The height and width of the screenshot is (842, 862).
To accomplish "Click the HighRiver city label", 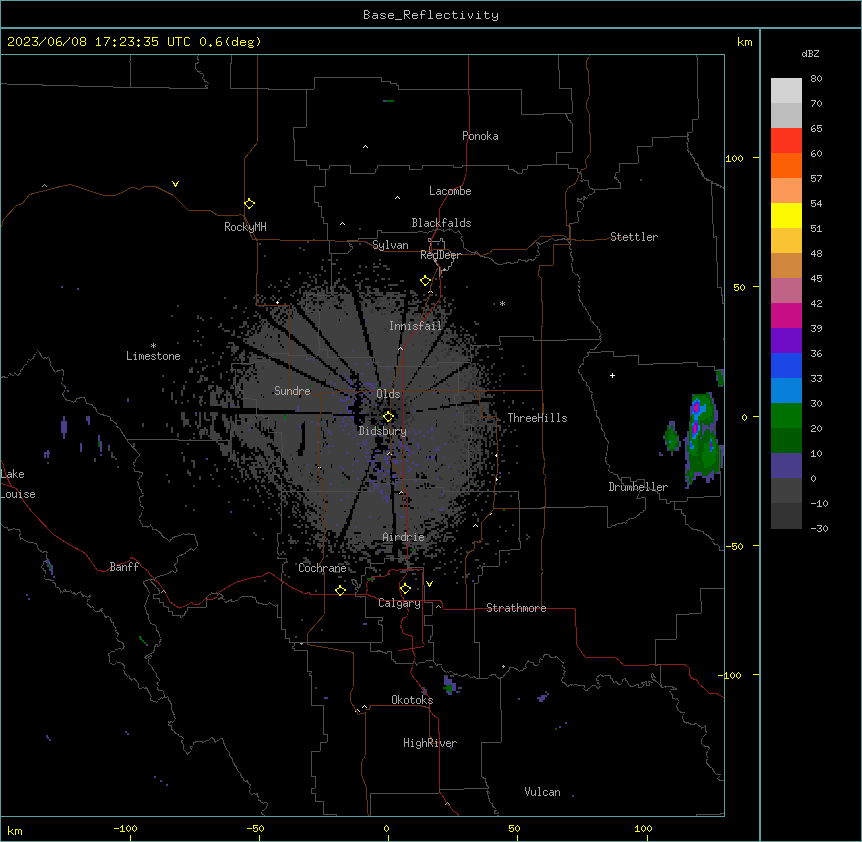I will click(x=430, y=743).
